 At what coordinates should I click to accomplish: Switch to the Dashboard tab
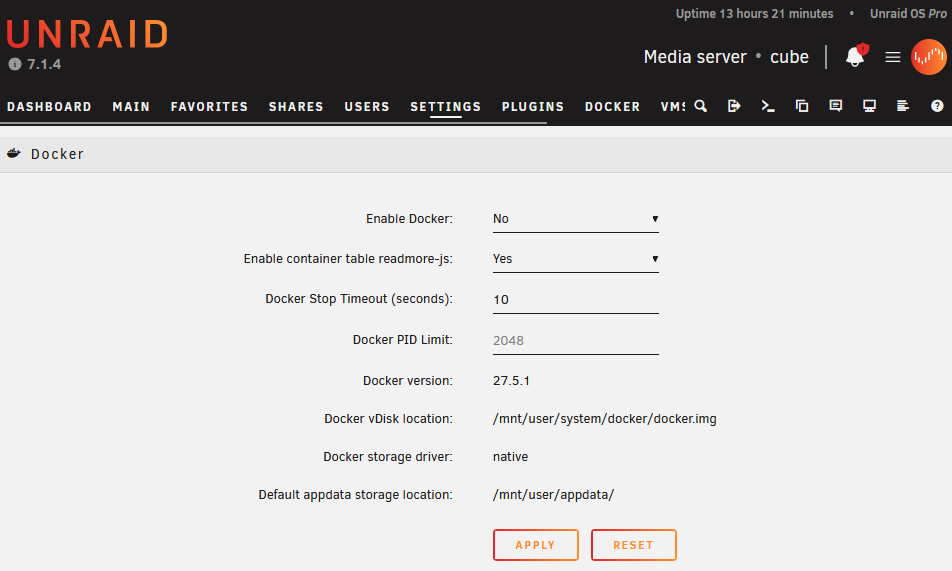[49, 107]
